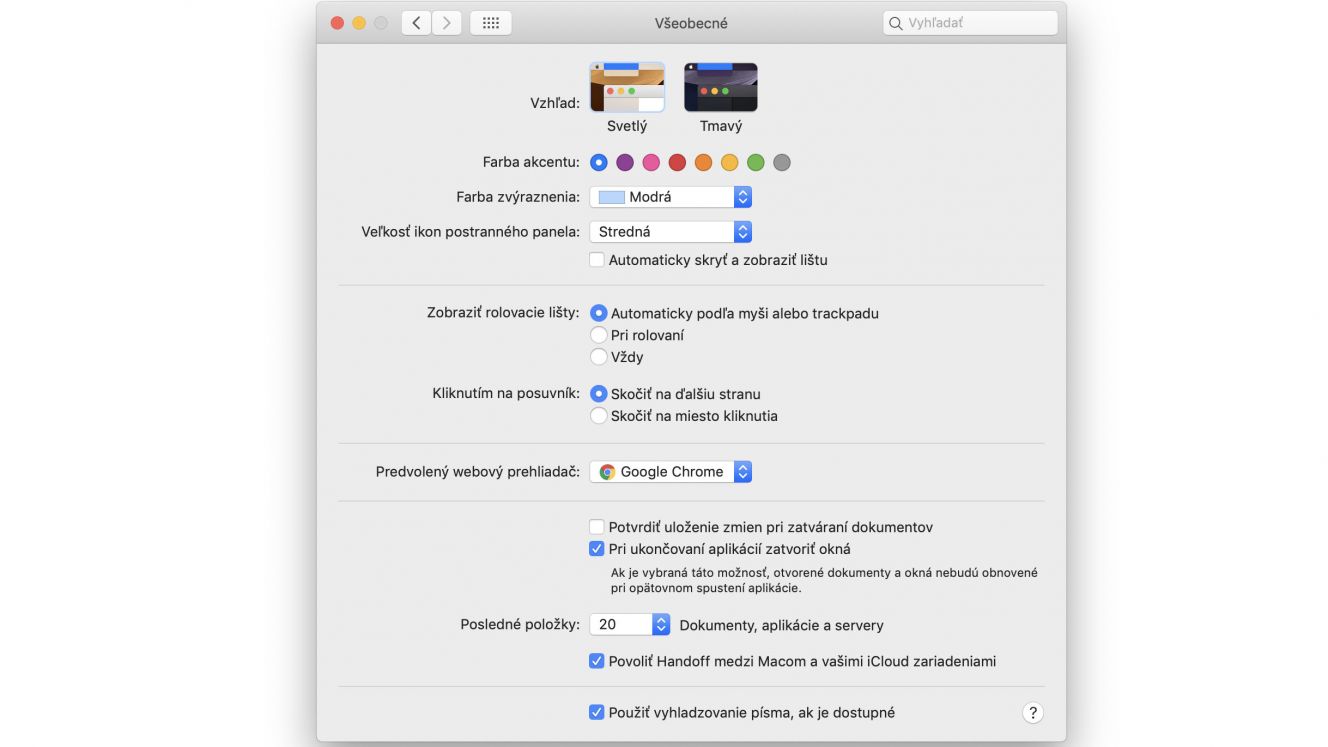Uncheck Povoliť Handoff medzi Macom checkbox
This screenshot has width=1328, height=747.
pyautogui.click(x=597, y=661)
